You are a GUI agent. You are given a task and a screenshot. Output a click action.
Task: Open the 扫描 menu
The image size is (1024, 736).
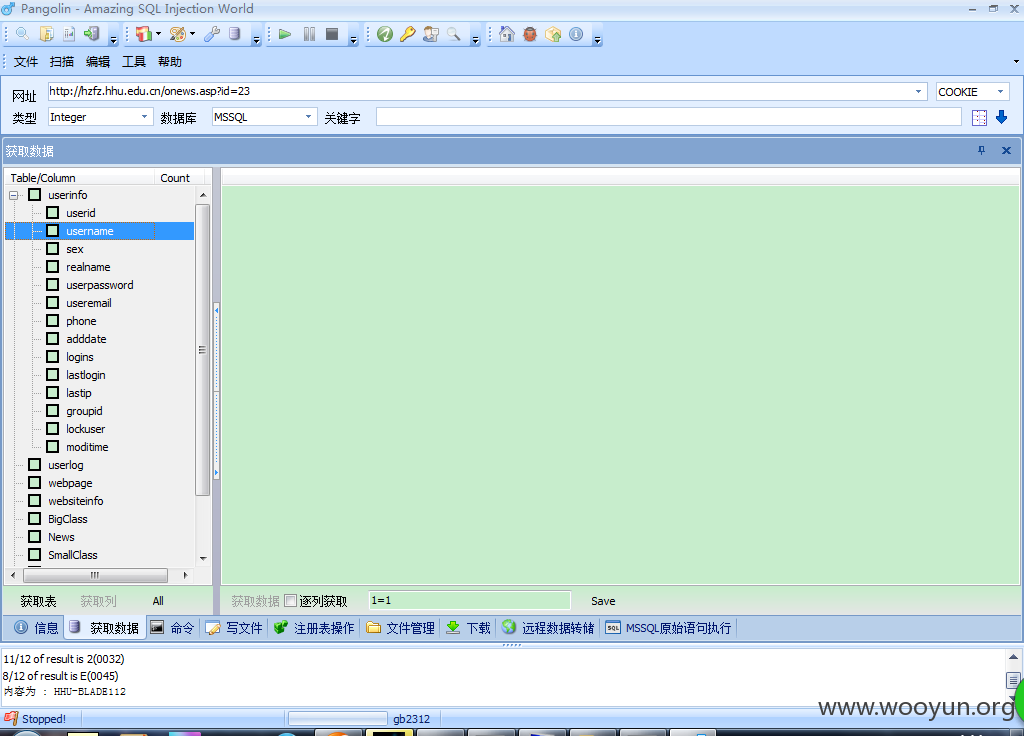(61, 61)
